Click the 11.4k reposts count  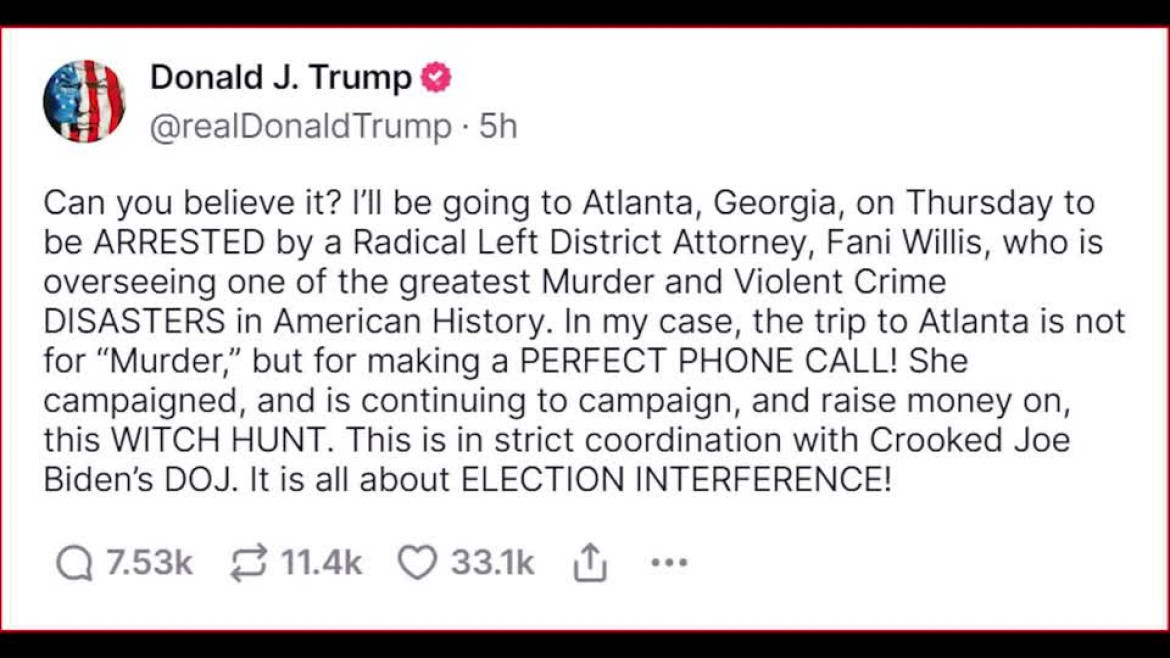click(x=322, y=562)
